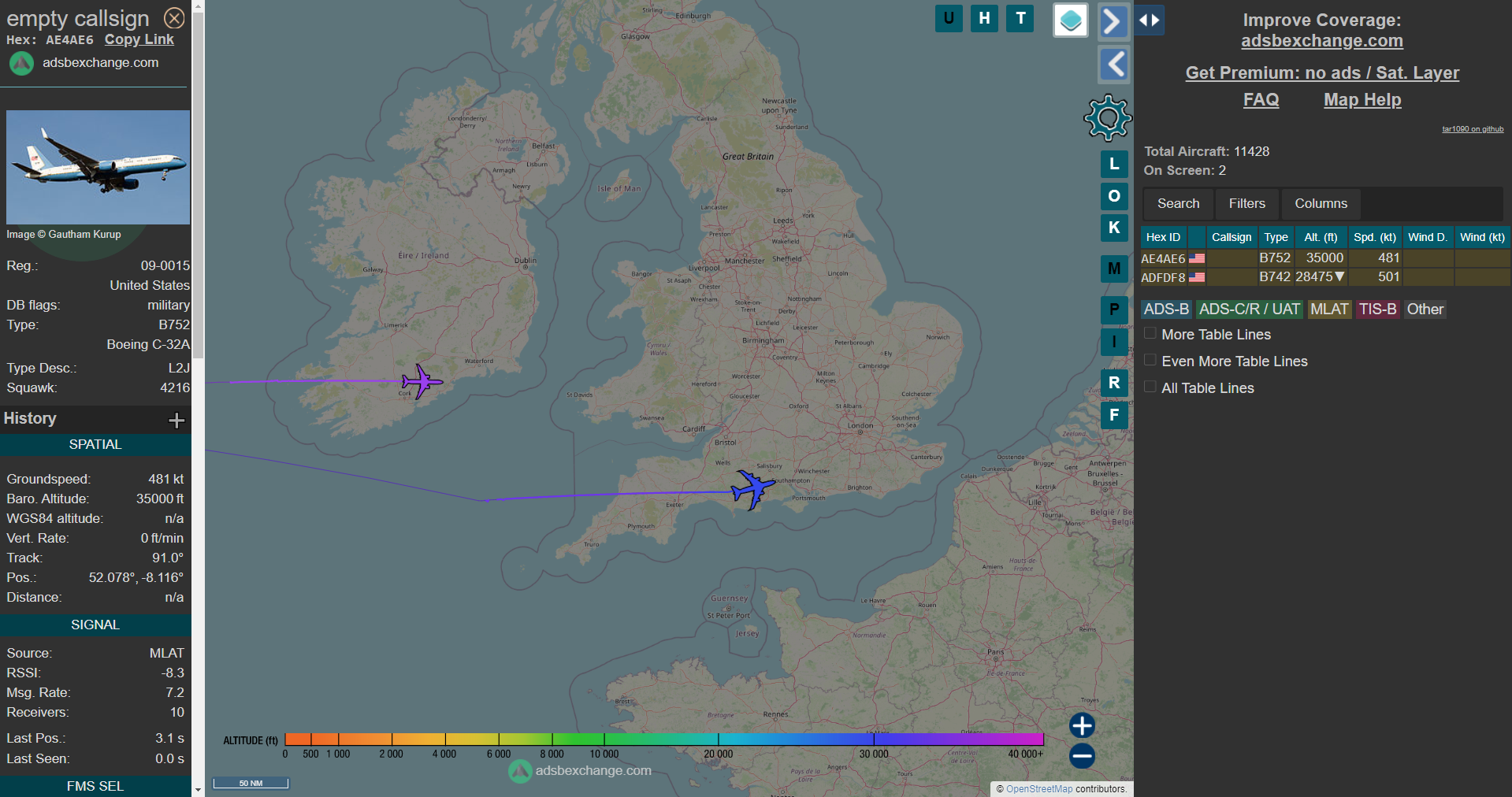Screen dimensions: 1512x797
Task: Open map settings gear icon
Action: coord(1108,118)
